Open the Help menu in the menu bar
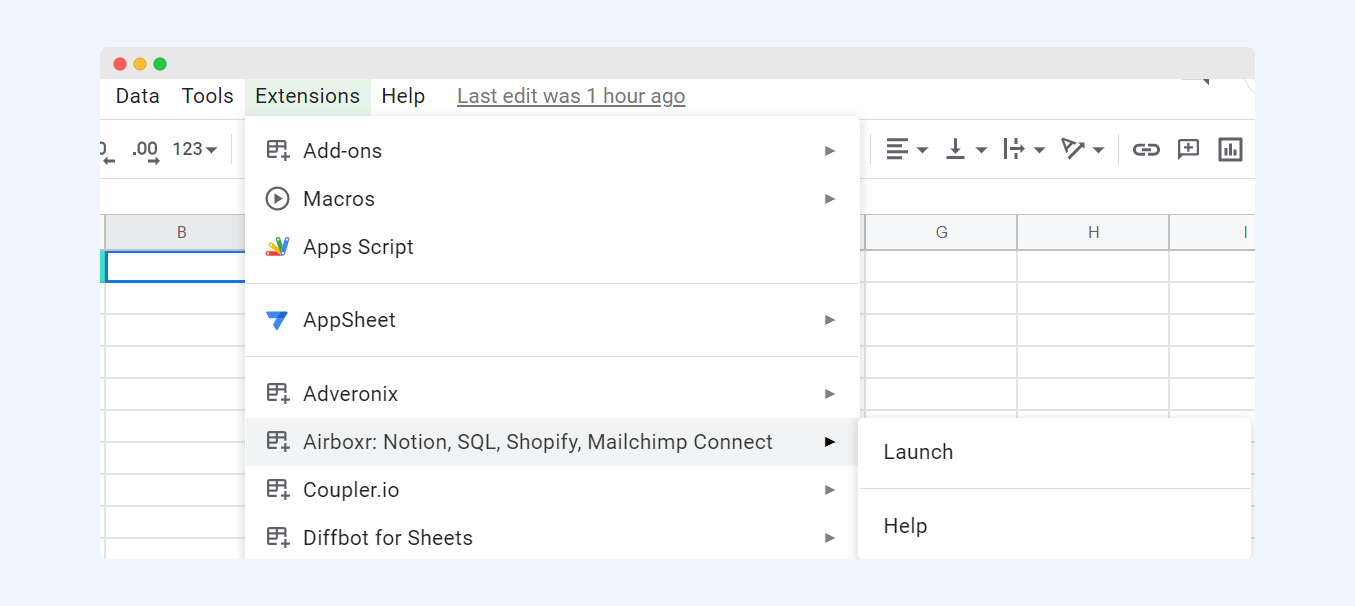 coord(403,96)
